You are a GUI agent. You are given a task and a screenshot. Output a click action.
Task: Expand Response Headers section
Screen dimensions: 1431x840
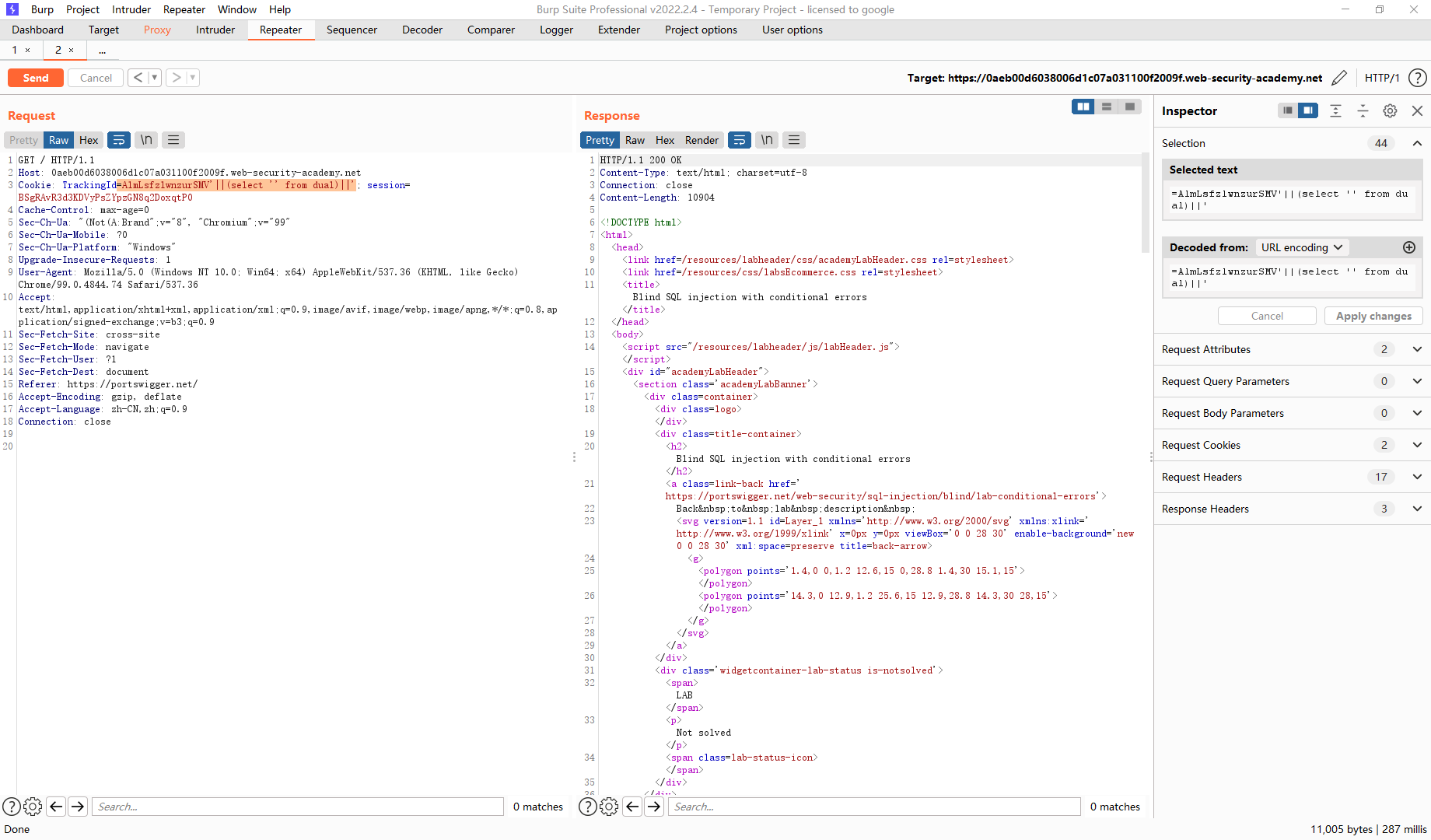click(x=1417, y=509)
